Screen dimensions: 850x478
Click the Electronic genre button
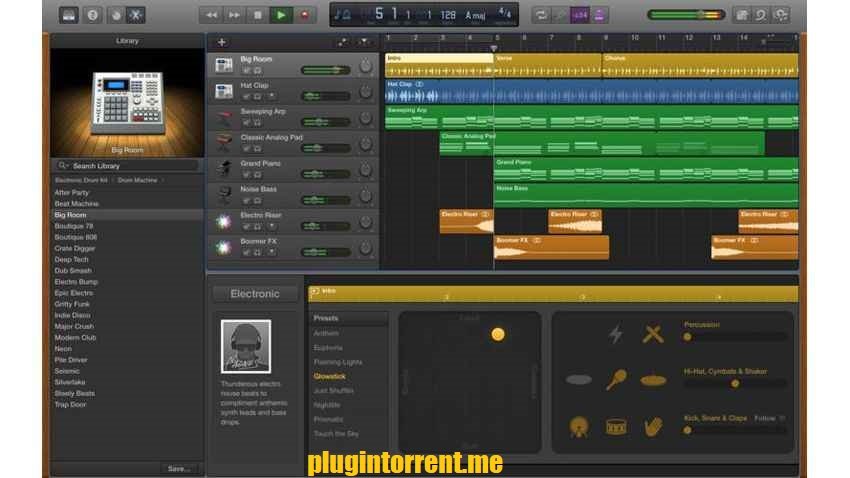pyautogui.click(x=255, y=294)
